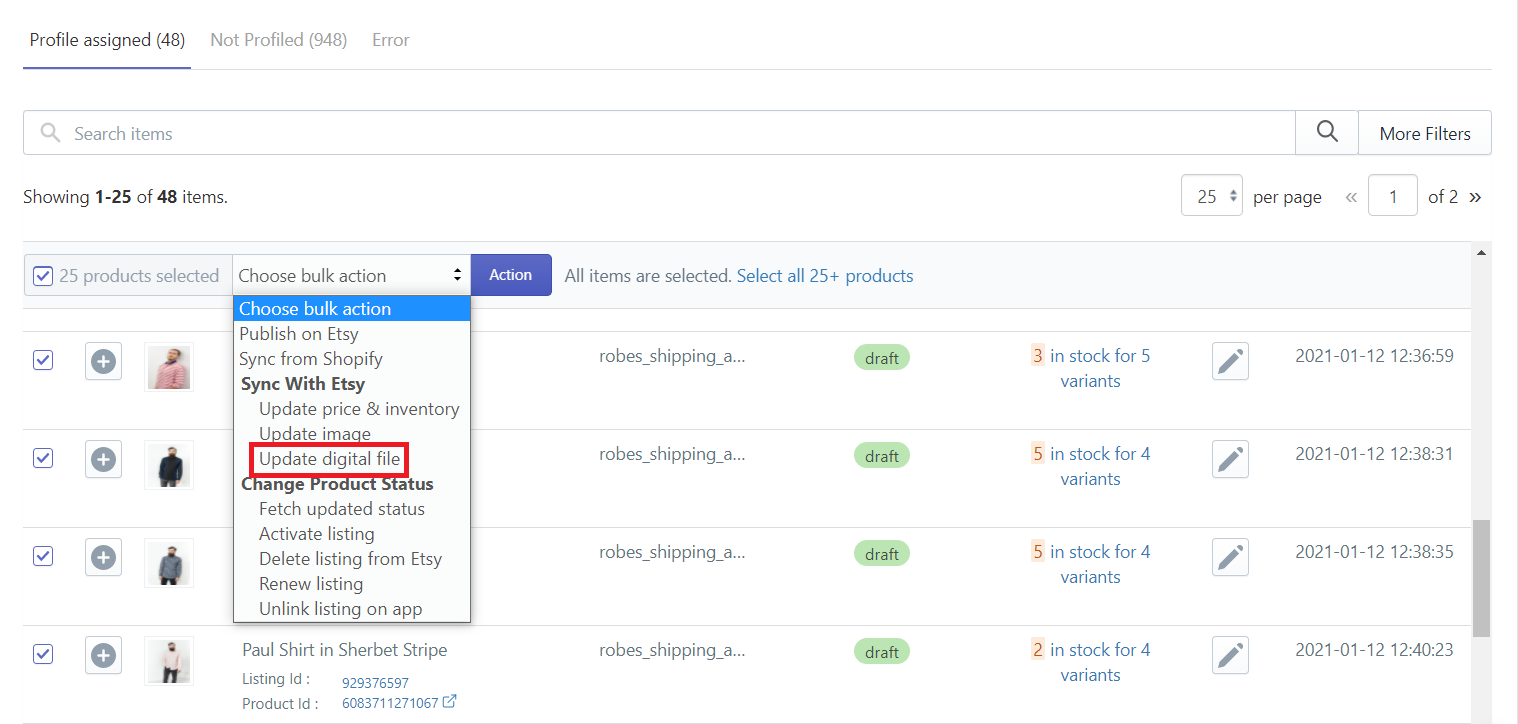Switch to the Not Profiled tab
Screen dimensions: 1518x724
pyautogui.click(x=278, y=40)
